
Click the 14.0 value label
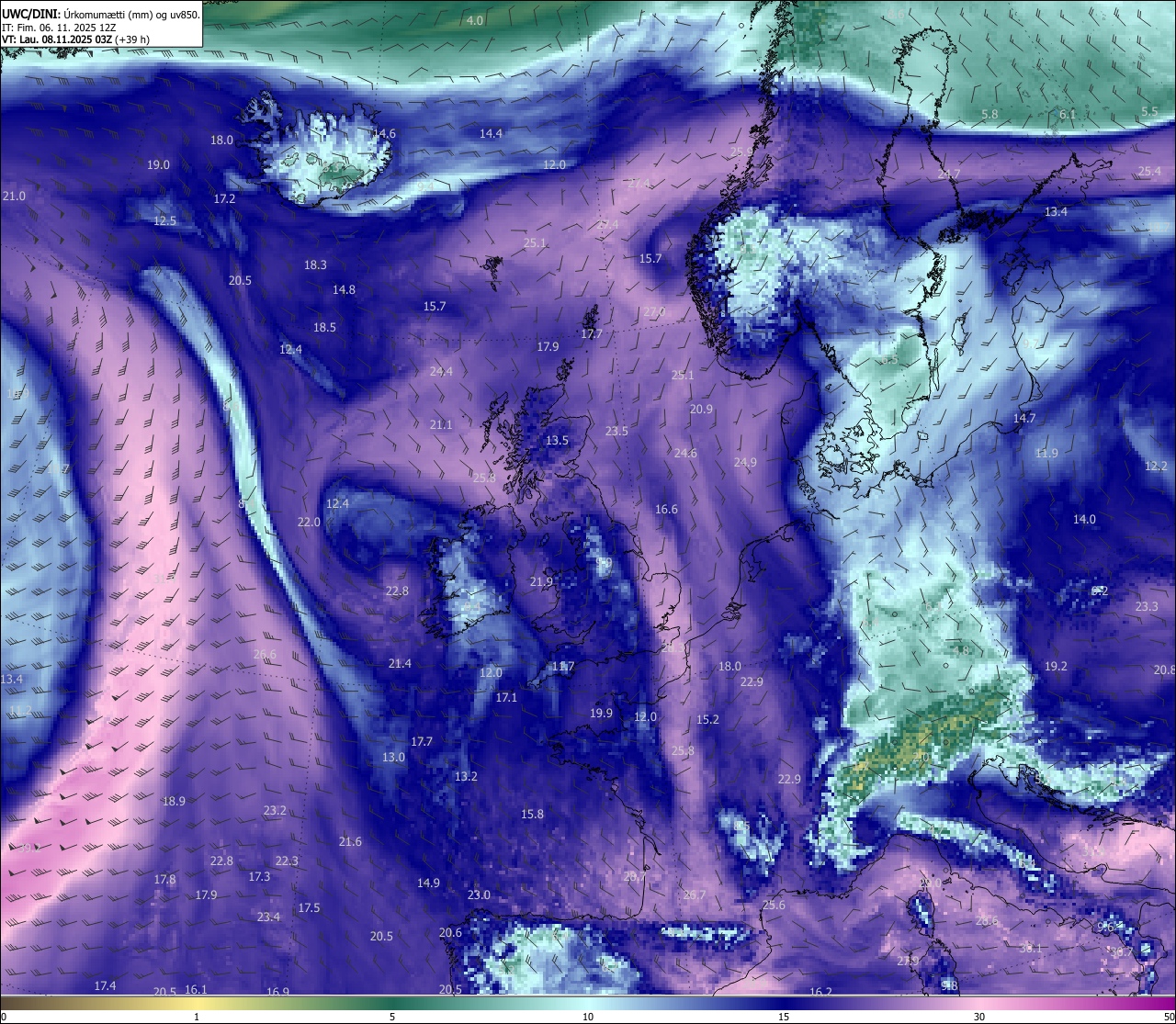tap(1084, 519)
